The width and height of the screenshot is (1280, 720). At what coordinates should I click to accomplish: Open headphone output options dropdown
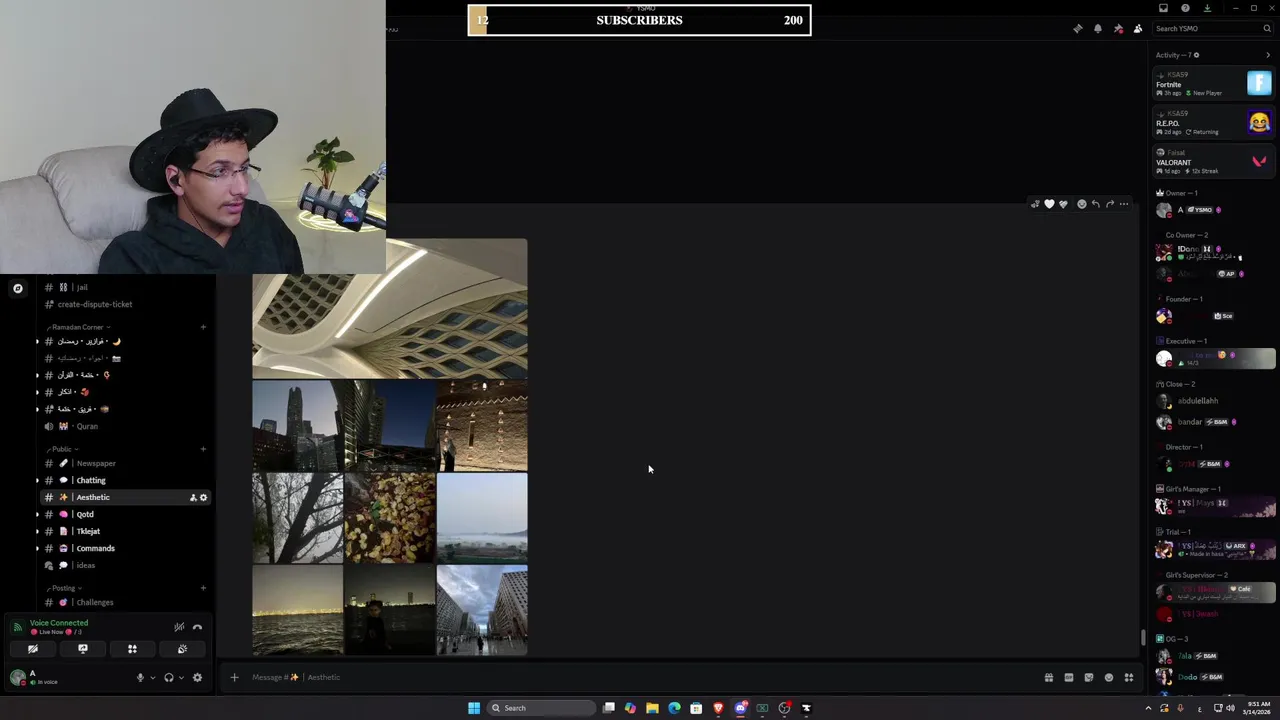tap(180, 677)
